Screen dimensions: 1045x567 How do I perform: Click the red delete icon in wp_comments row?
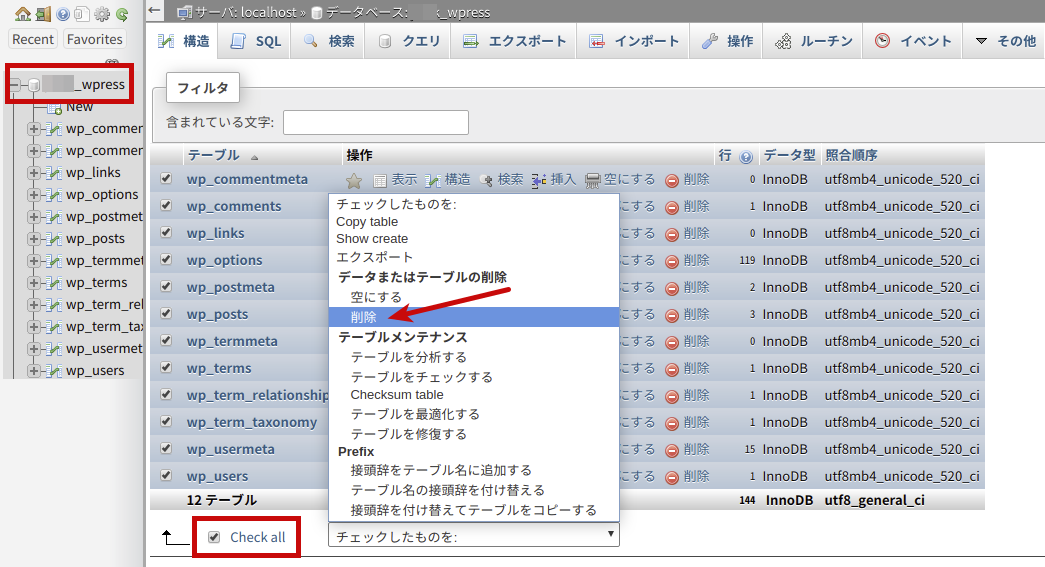tap(672, 207)
